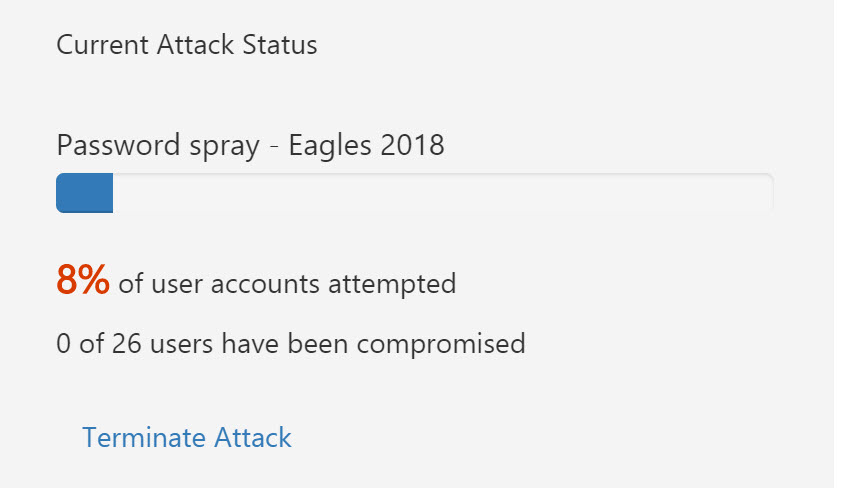Click the 'of user accounts attempted' text

pos(287,284)
